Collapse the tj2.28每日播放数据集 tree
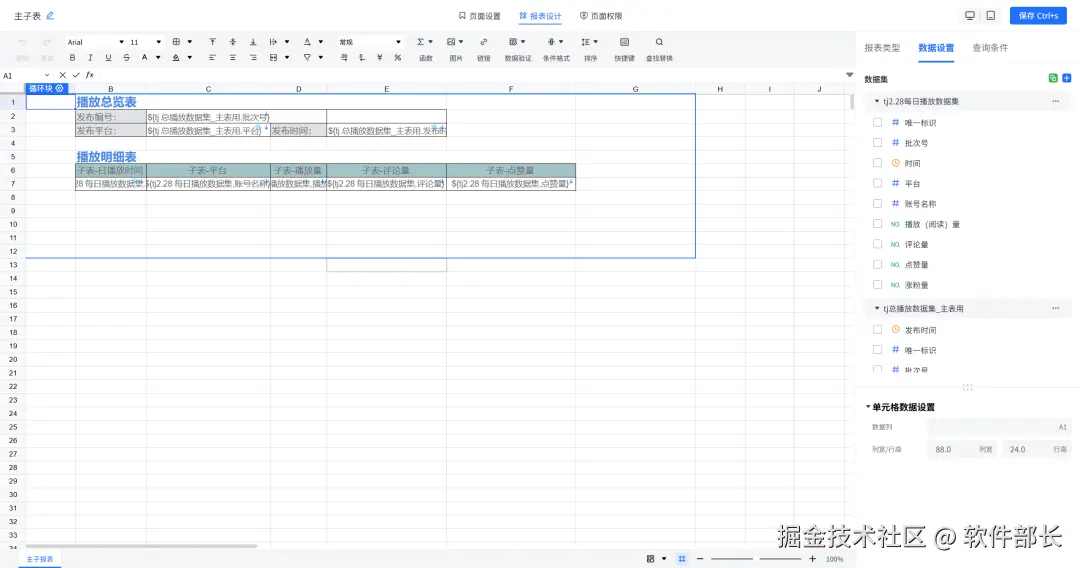The image size is (1080, 568). pos(877,101)
